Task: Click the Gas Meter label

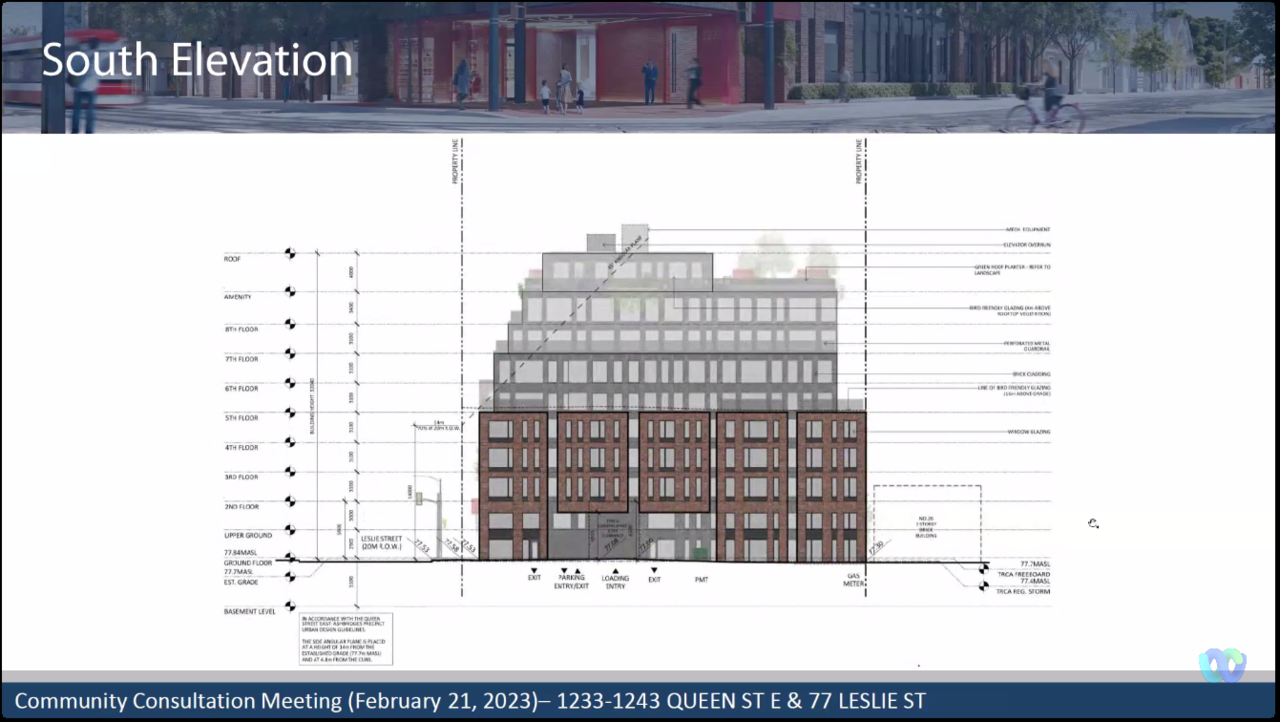Action: pyautogui.click(x=853, y=582)
